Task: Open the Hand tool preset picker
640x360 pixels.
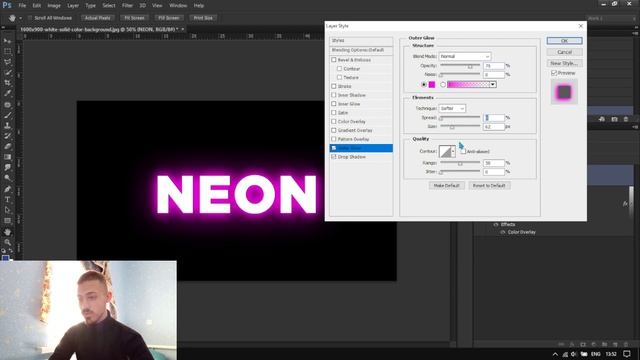Action: point(20,18)
